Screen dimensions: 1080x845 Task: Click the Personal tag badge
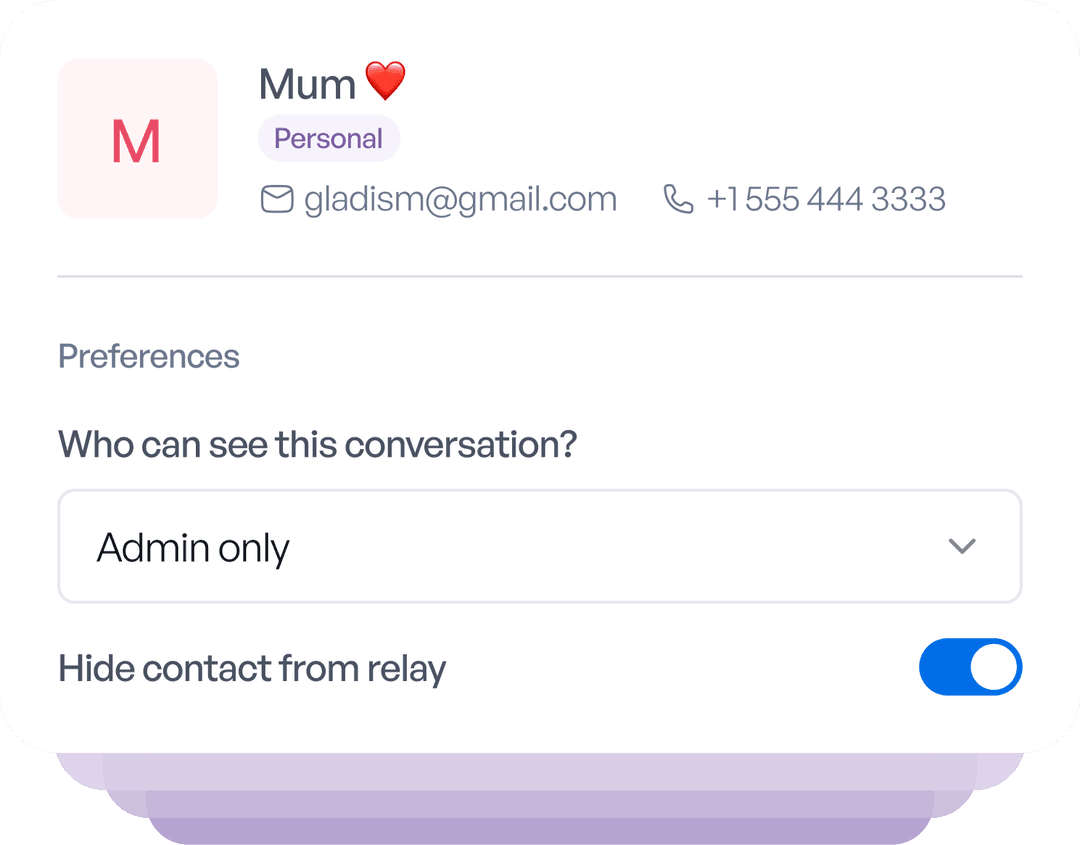tap(328, 139)
